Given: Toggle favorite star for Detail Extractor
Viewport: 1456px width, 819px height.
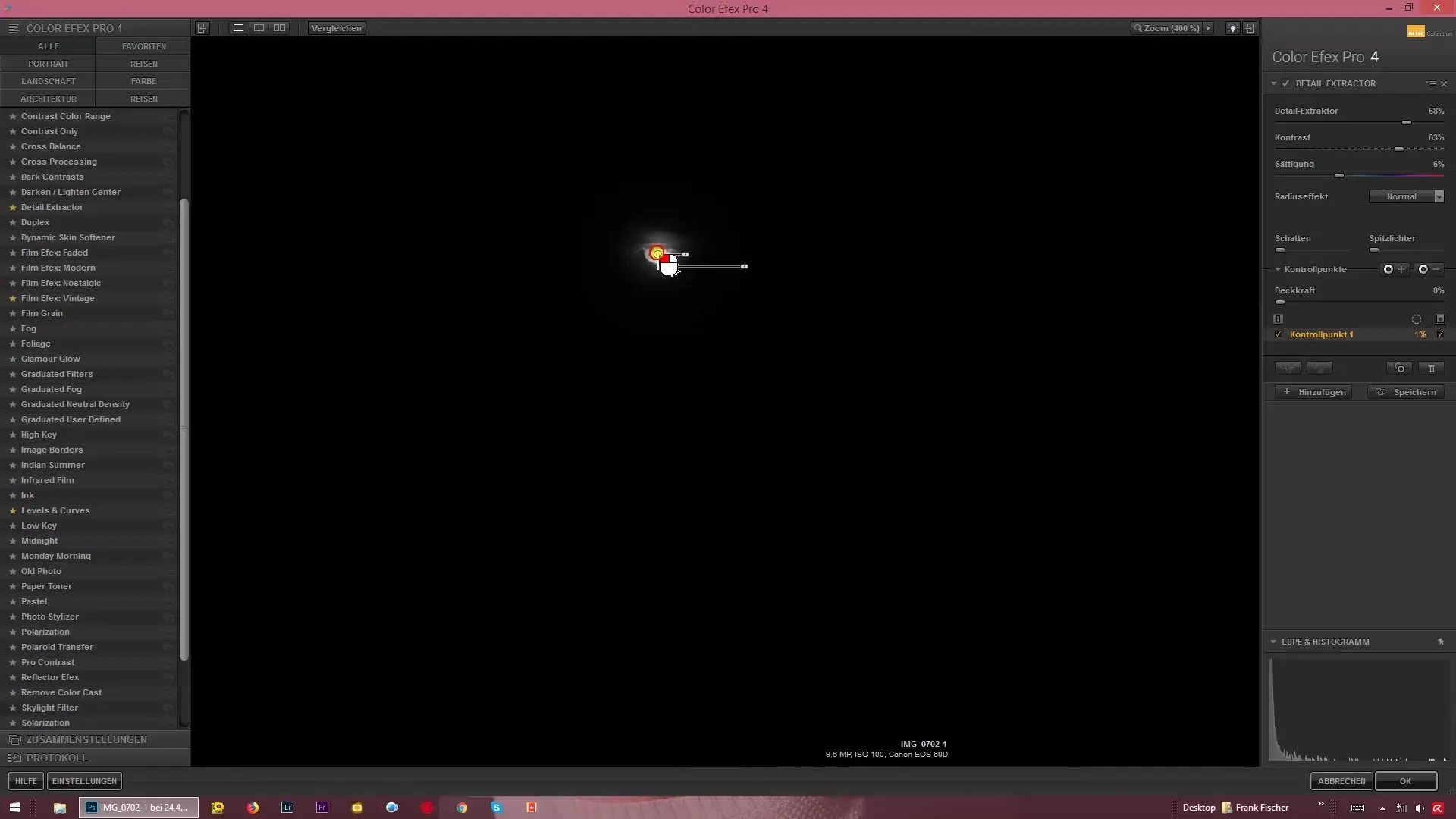Looking at the screenshot, I should coord(12,207).
